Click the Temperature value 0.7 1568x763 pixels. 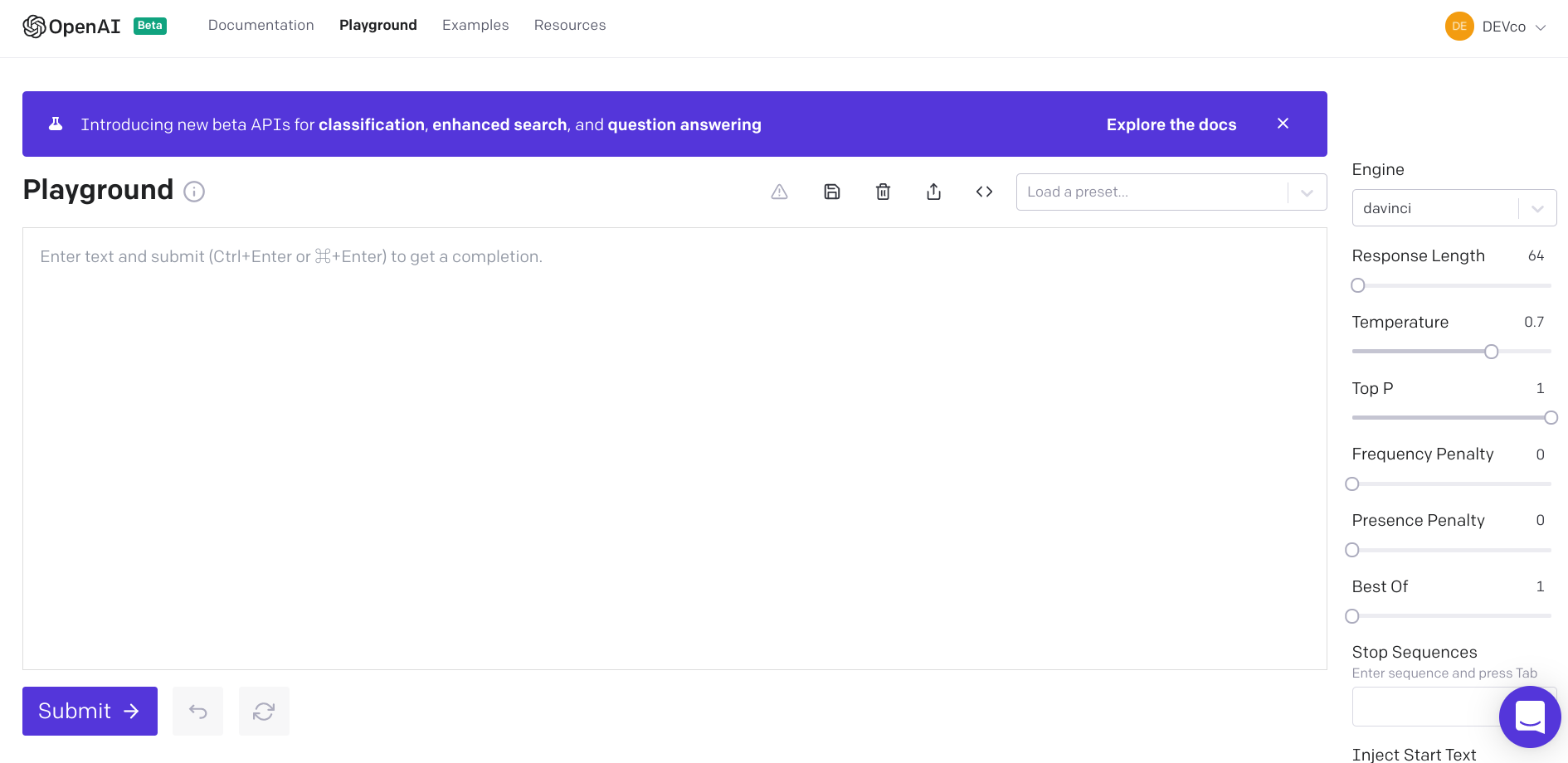1534,322
